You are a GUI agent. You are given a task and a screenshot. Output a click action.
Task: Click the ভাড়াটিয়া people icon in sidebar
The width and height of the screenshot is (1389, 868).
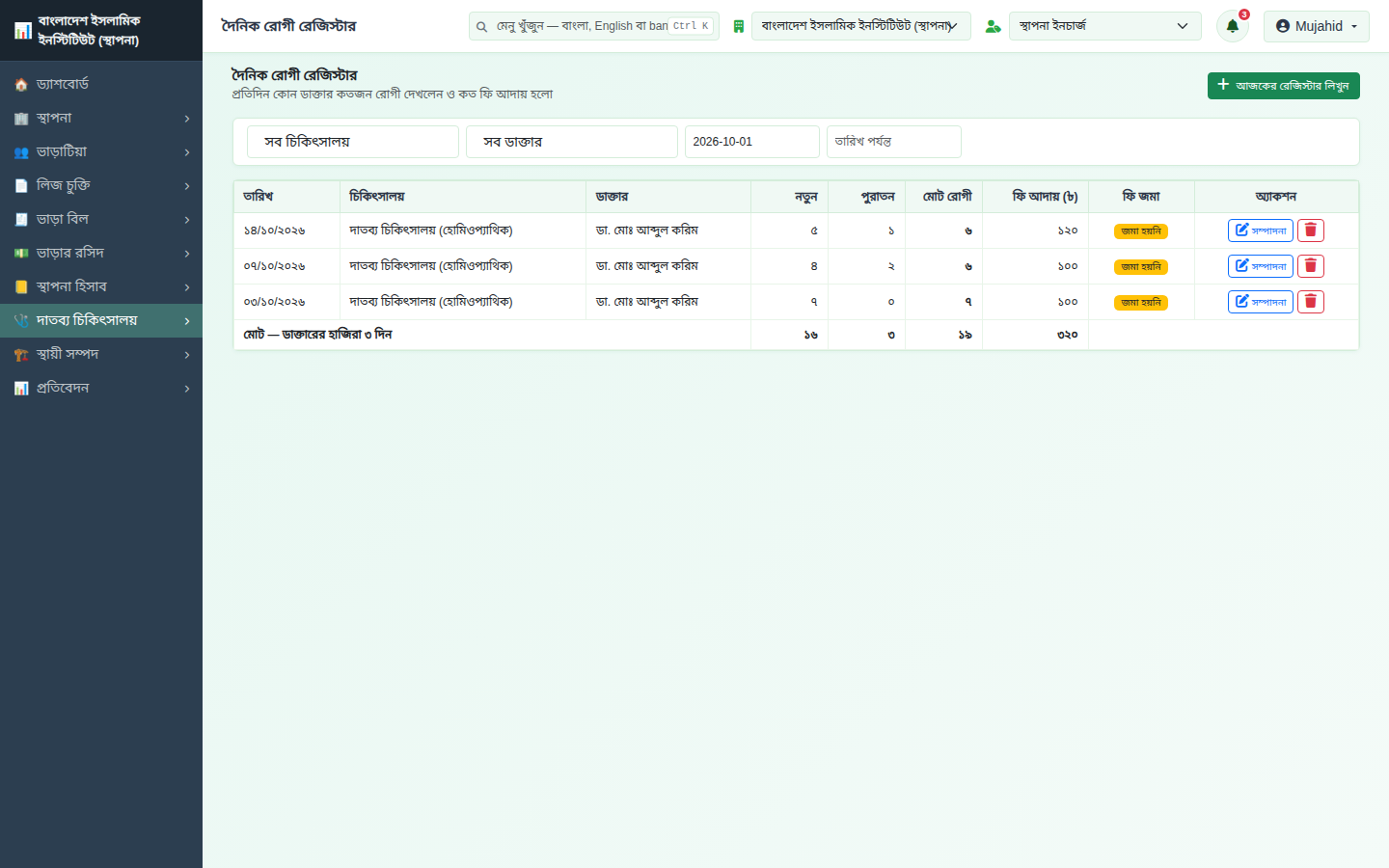coord(21,152)
